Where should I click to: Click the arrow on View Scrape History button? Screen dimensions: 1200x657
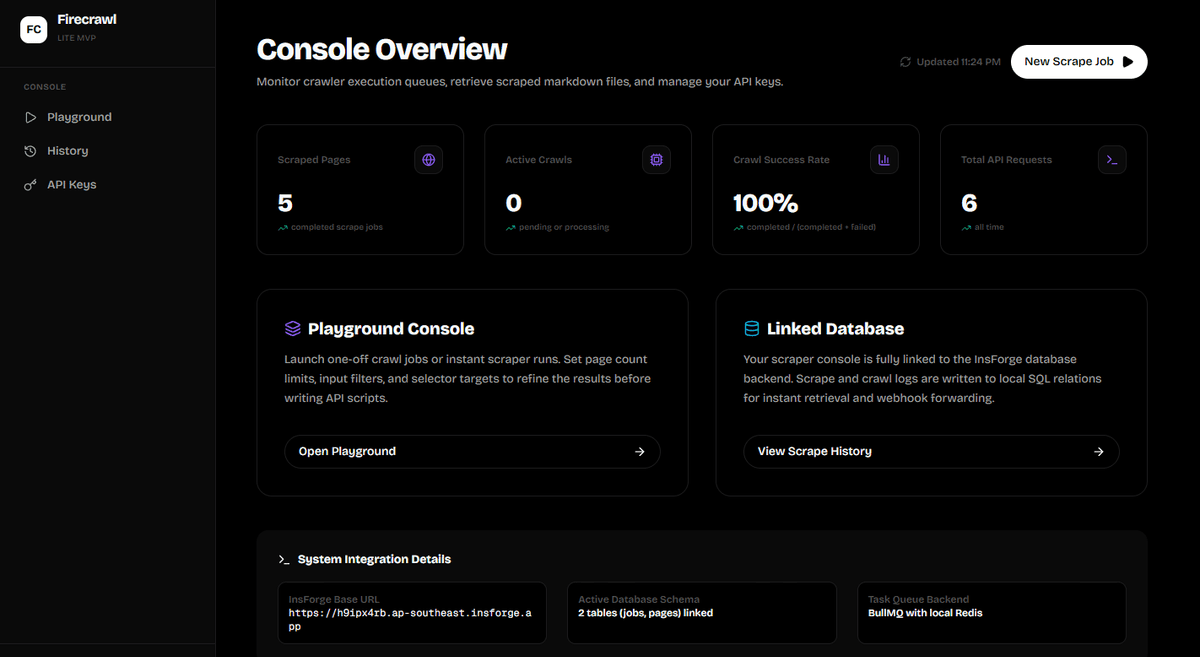1099,452
